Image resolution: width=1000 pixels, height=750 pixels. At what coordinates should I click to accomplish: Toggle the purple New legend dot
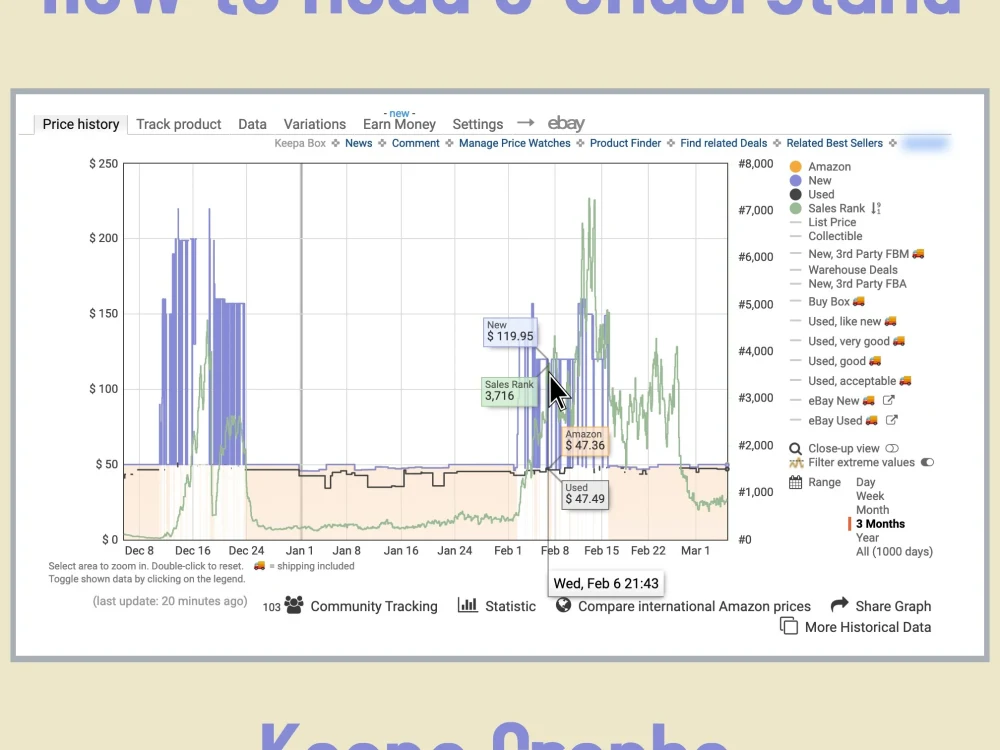[x=795, y=180]
